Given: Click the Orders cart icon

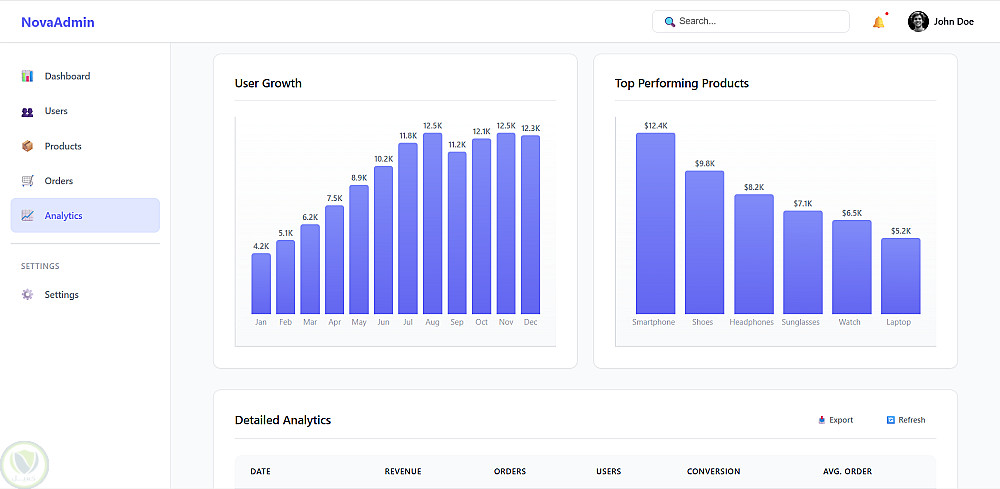Looking at the screenshot, I should click(x=28, y=181).
